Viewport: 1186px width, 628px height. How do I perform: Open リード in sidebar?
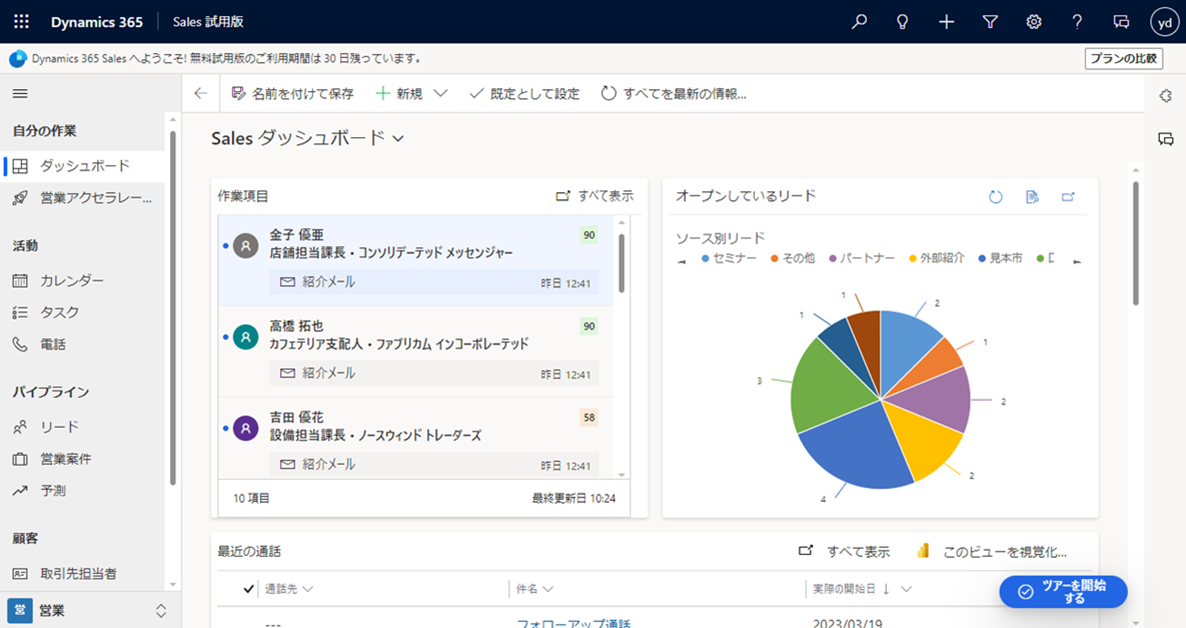click(84, 427)
